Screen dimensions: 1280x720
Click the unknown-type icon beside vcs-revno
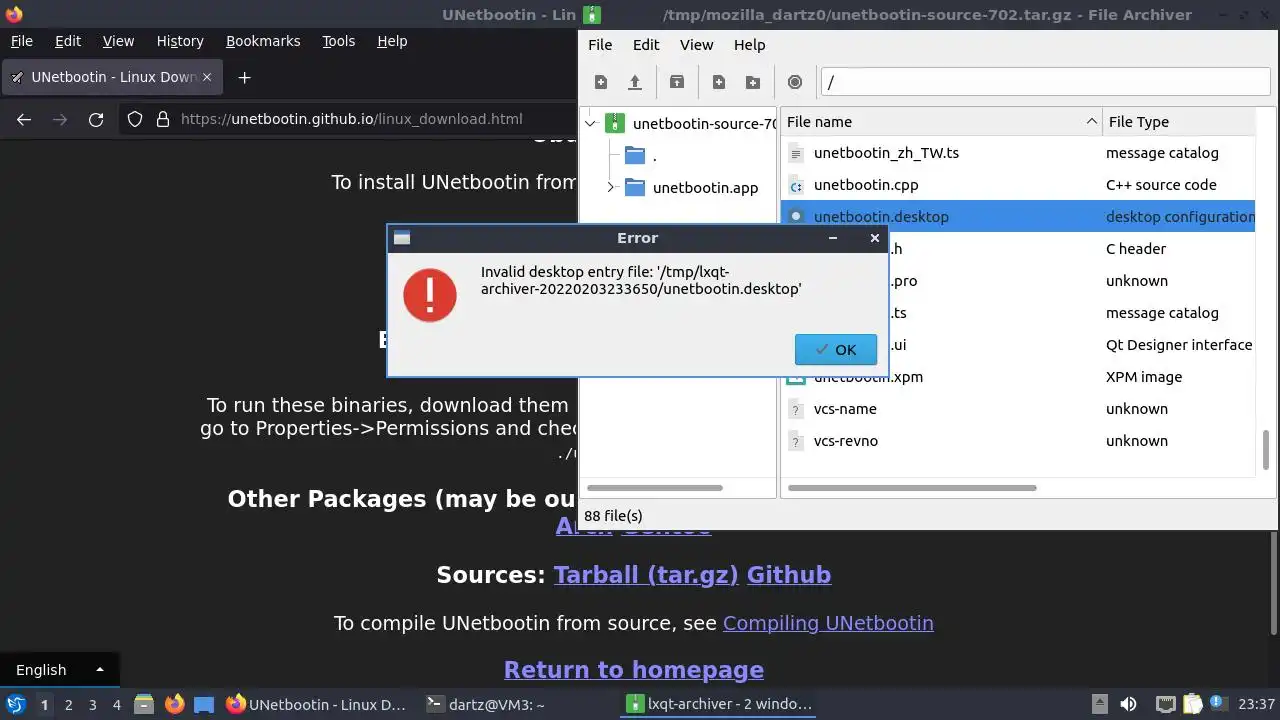click(796, 441)
